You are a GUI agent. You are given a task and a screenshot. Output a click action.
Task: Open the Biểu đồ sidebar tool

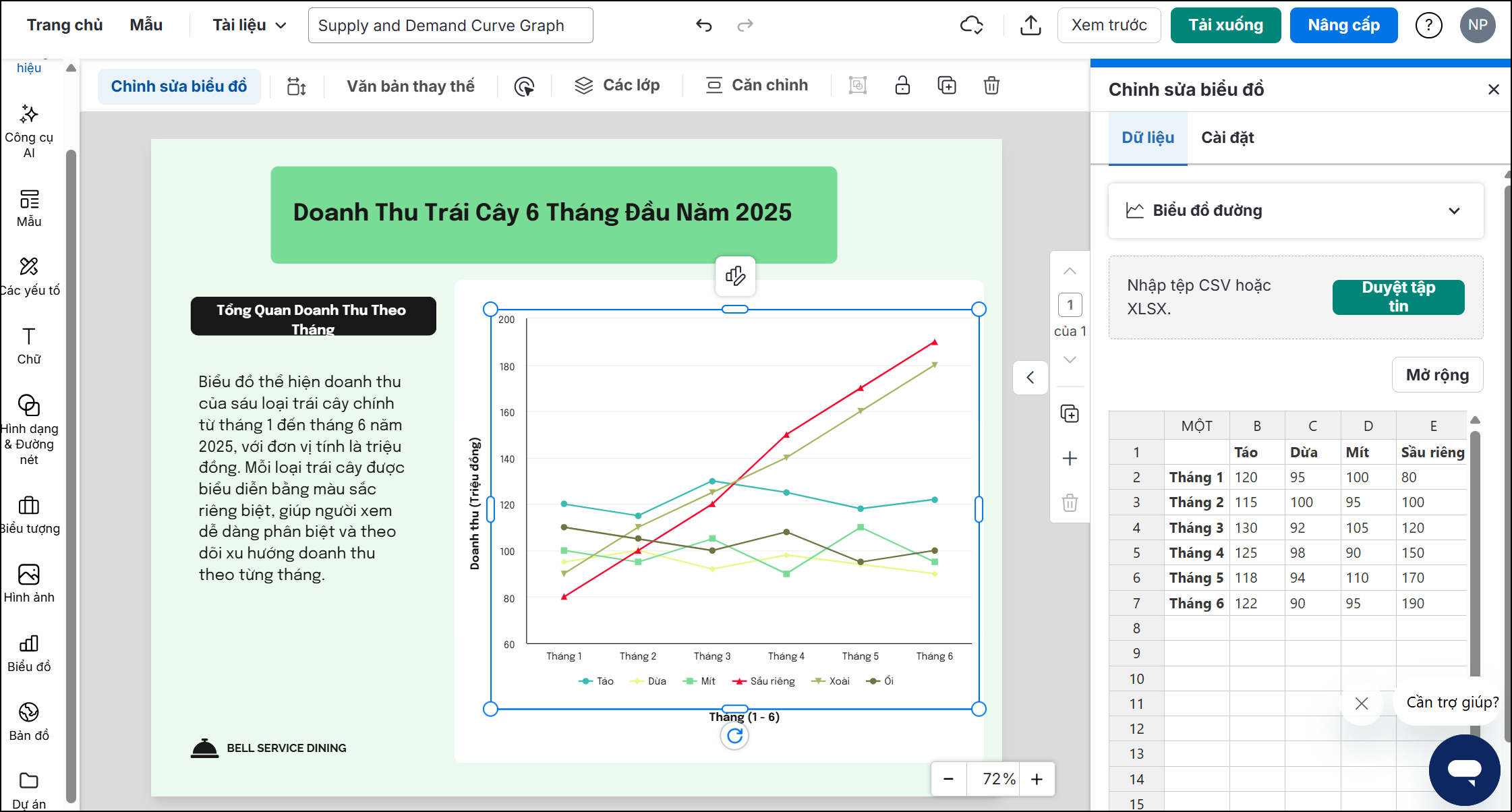point(29,654)
